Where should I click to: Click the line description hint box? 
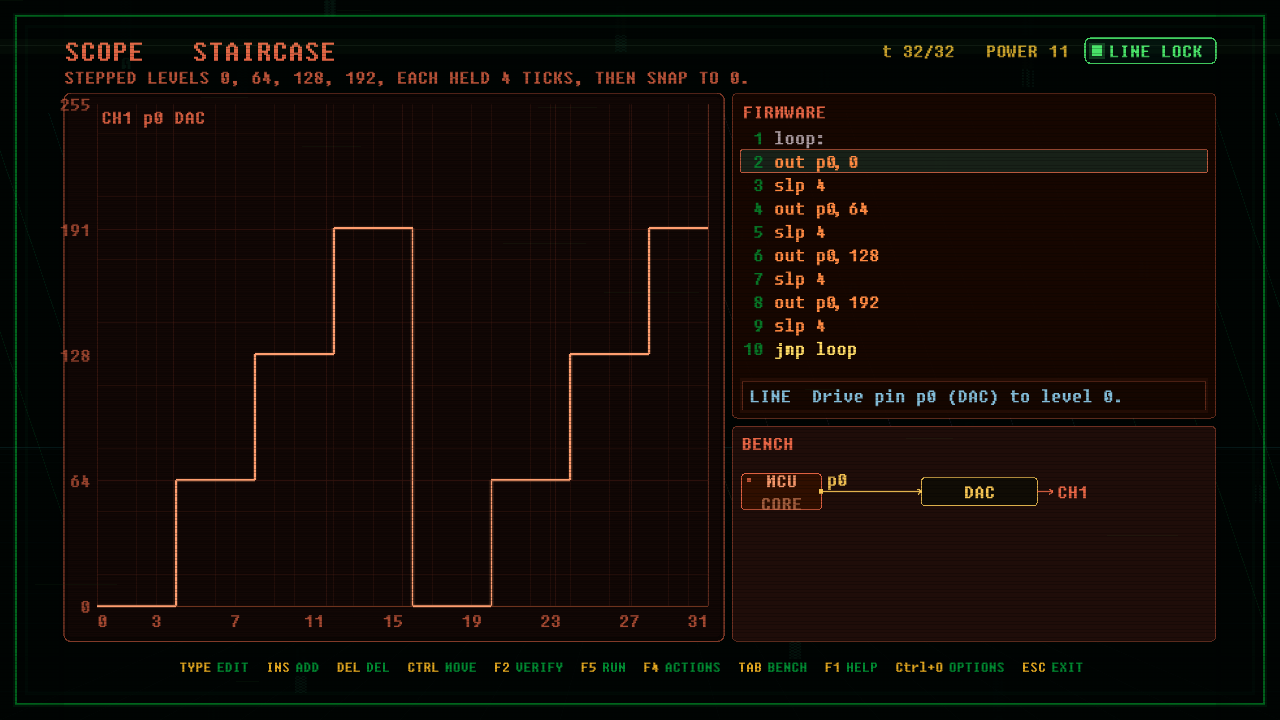(974, 397)
